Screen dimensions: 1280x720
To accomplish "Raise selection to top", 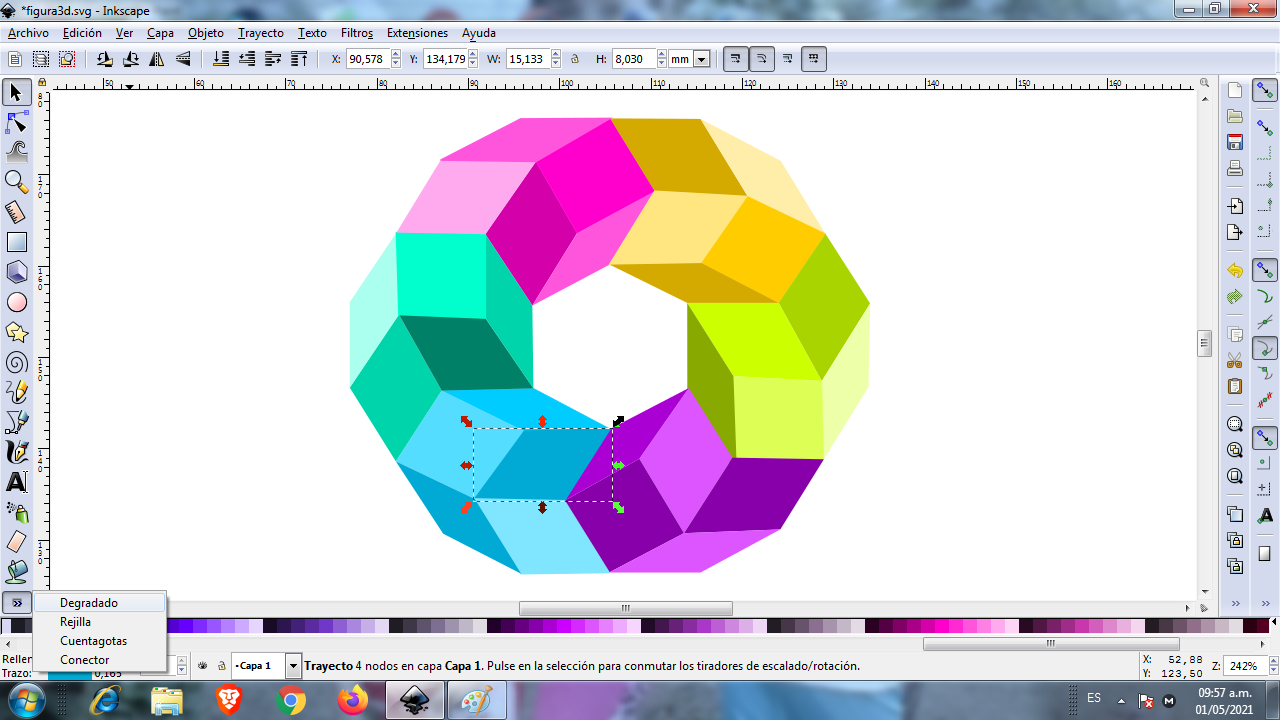I will click(298, 59).
